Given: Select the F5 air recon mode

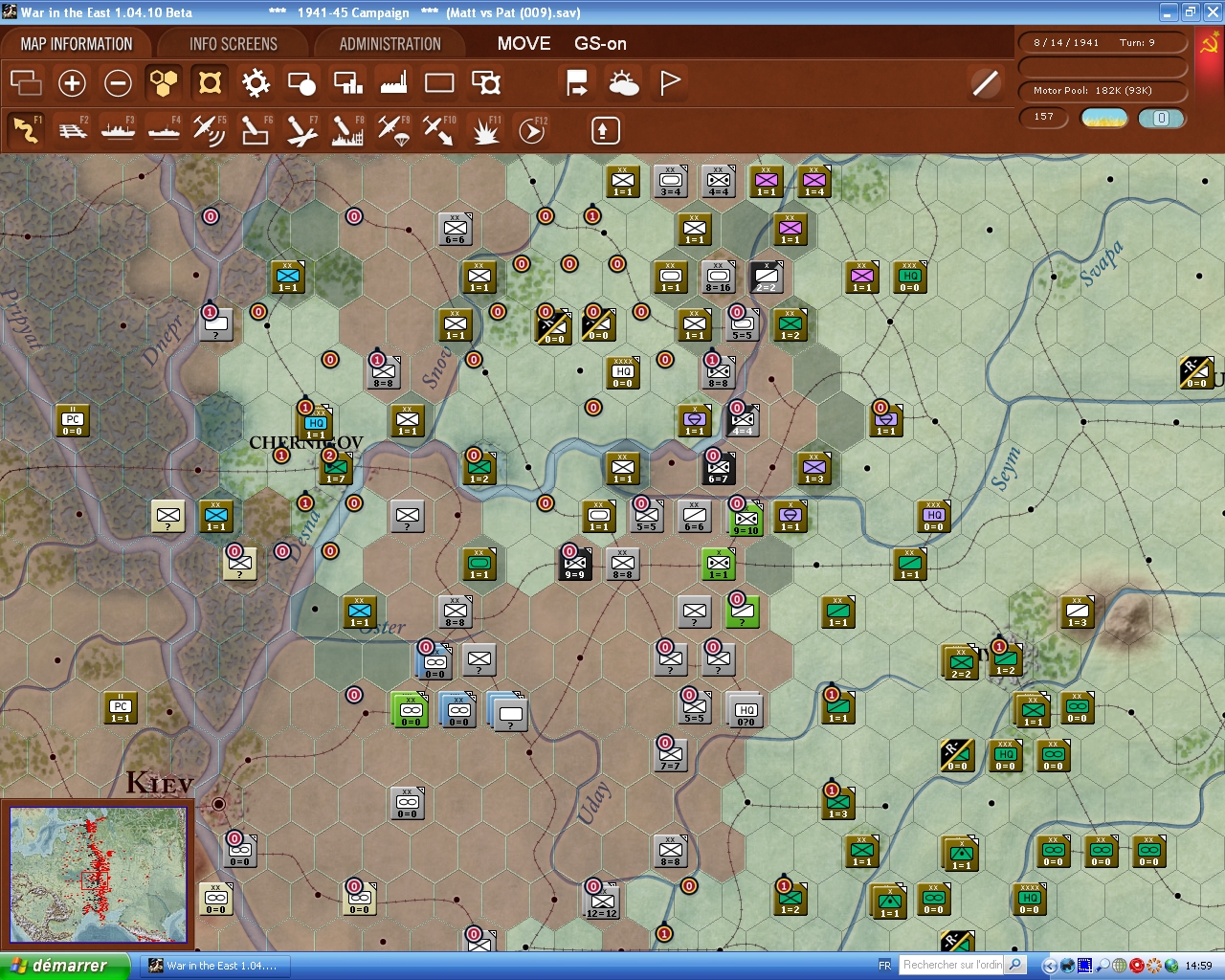Looking at the screenshot, I should (x=210, y=130).
